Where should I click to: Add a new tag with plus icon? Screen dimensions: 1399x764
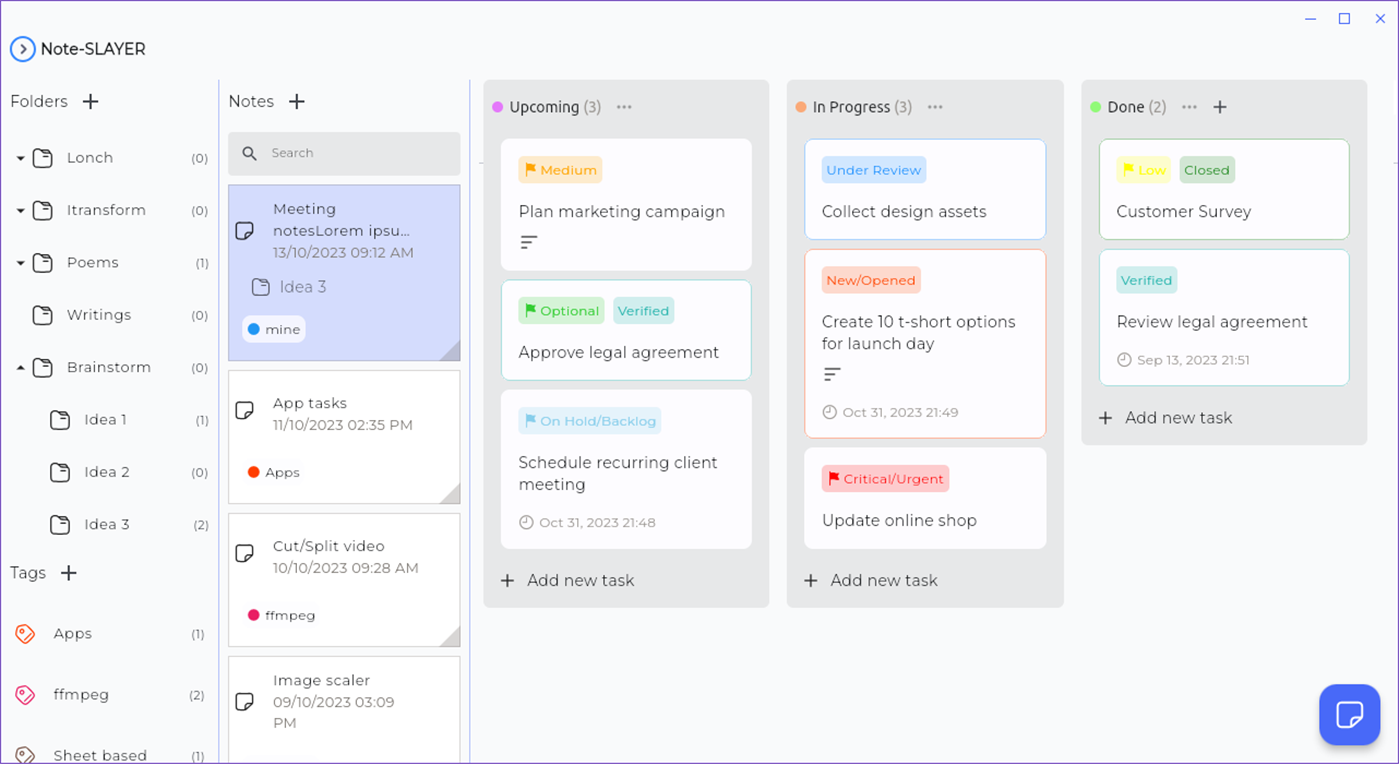click(x=69, y=573)
